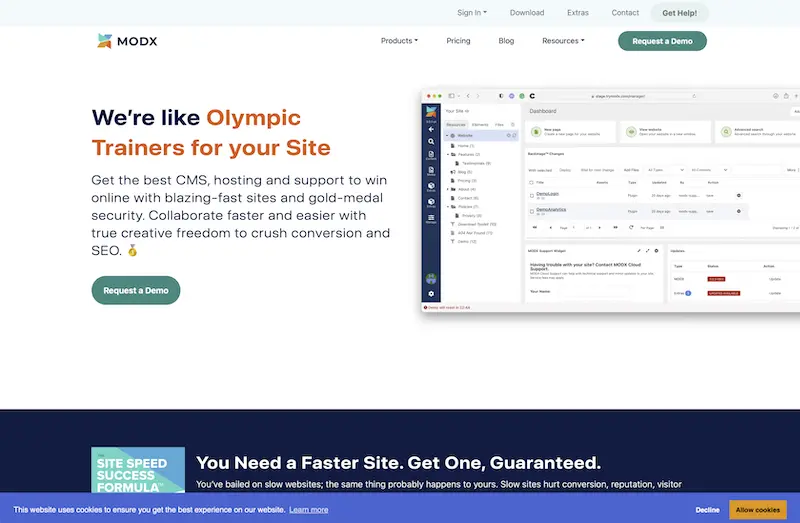Open the Media icon in the manager sidebar
800x523 pixels.
(431, 171)
